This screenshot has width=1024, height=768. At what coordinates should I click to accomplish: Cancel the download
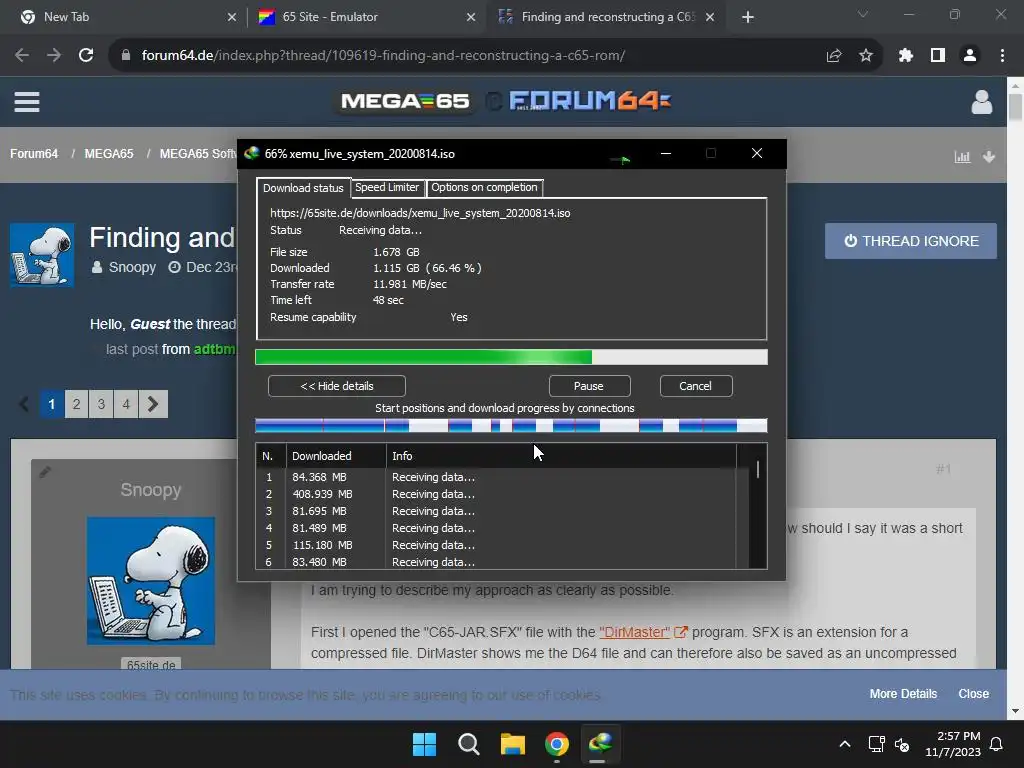(696, 386)
